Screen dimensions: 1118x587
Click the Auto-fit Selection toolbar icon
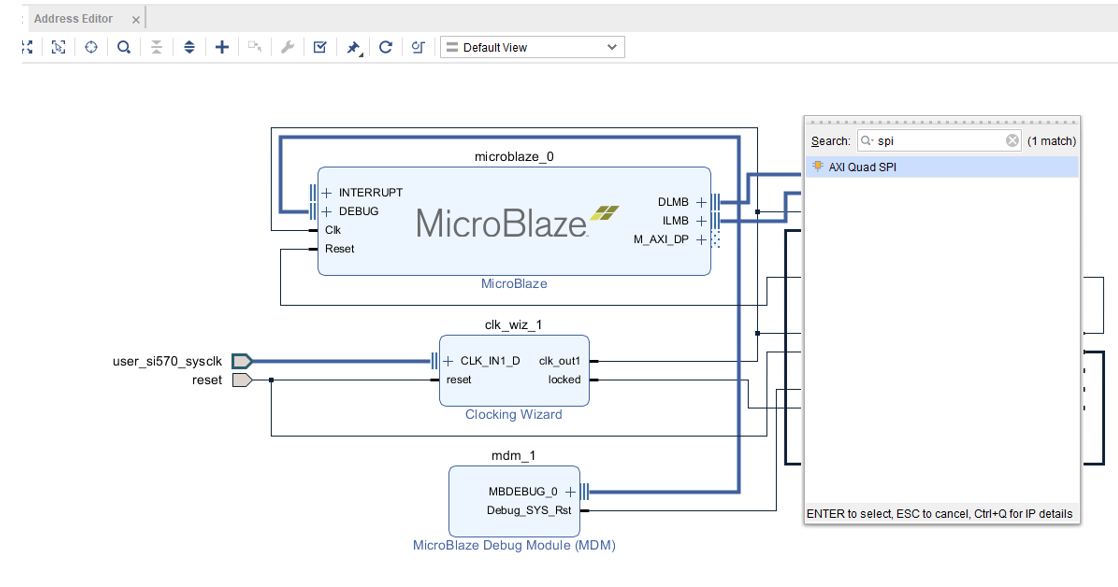[x=59, y=47]
